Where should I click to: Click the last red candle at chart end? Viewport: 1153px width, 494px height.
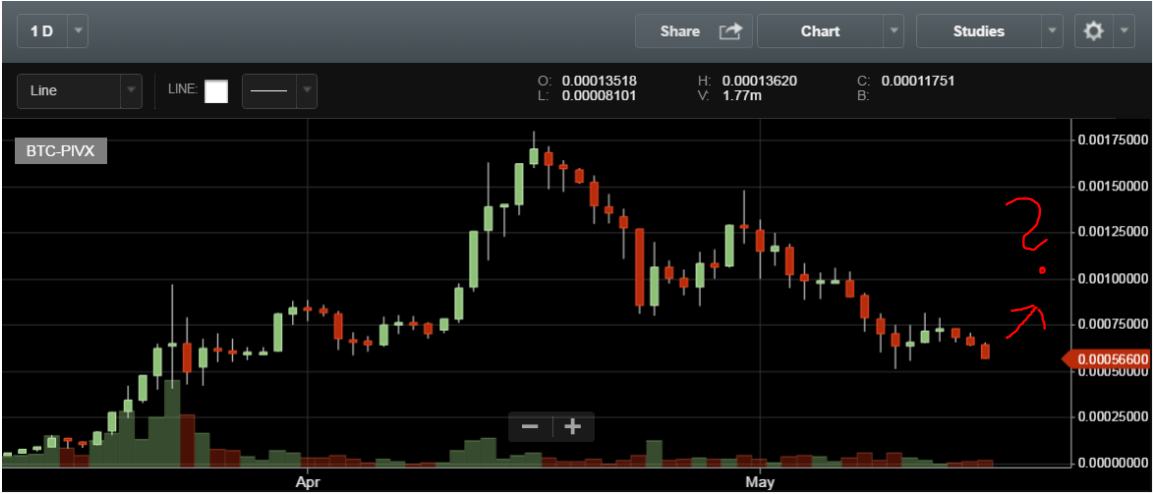pyautogui.click(x=985, y=351)
